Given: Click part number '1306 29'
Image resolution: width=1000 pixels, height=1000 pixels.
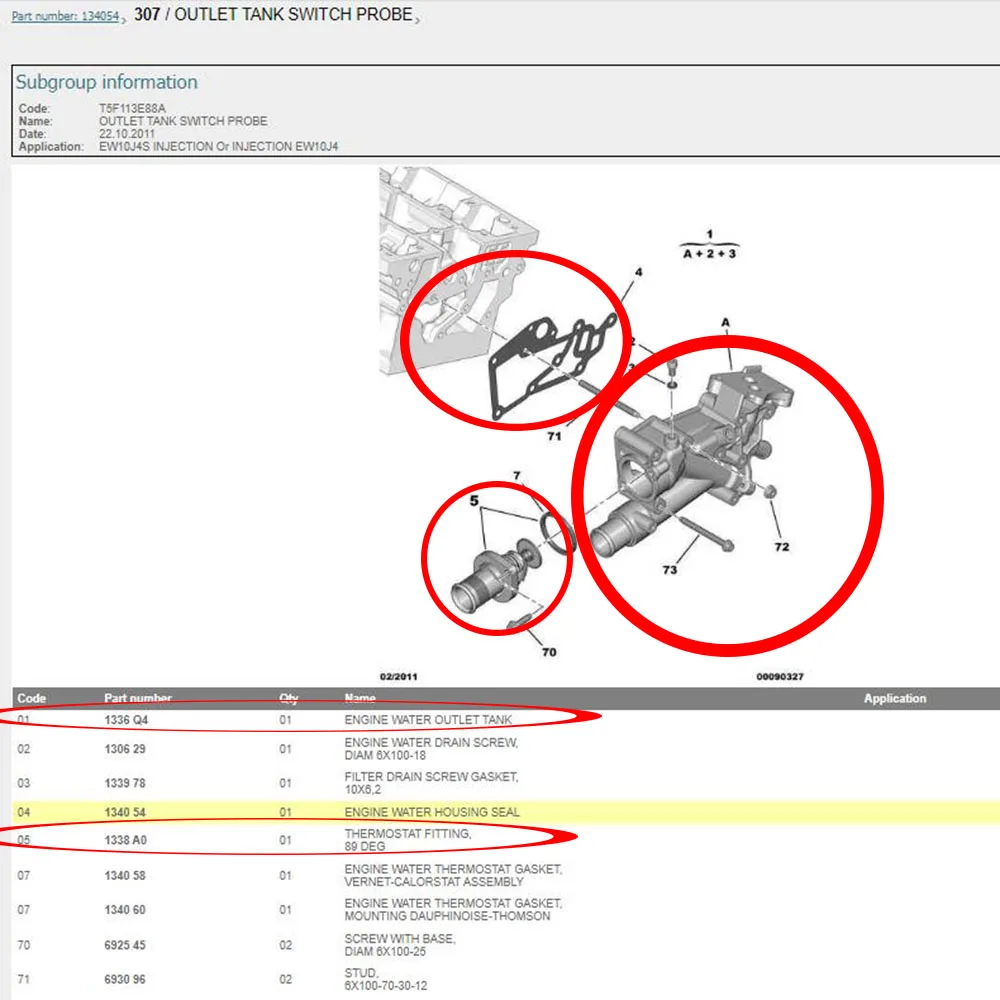Looking at the screenshot, I should 125,749.
